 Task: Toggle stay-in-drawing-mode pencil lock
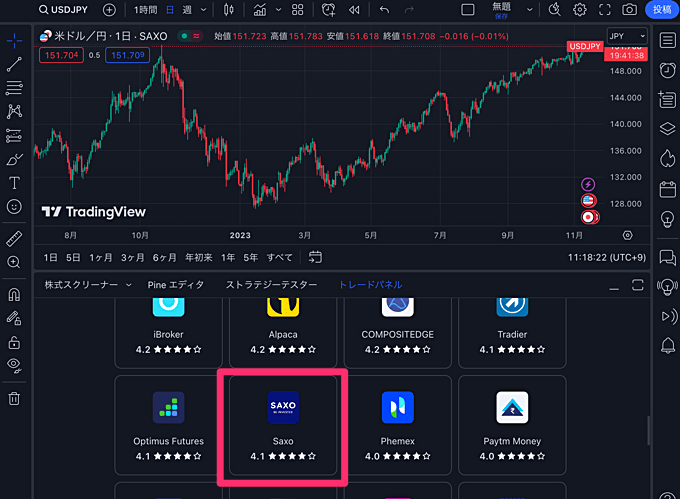[x=14, y=318]
